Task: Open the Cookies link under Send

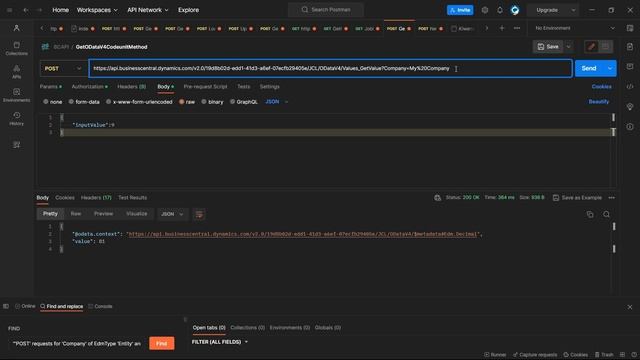Action: (602, 87)
